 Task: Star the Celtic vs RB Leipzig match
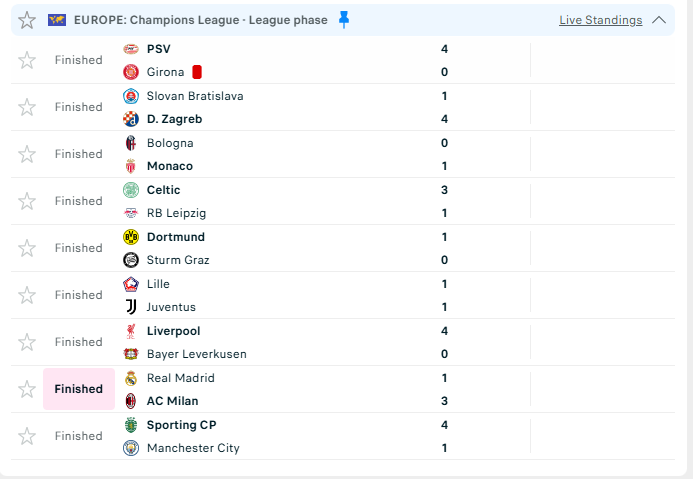(x=27, y=201)
